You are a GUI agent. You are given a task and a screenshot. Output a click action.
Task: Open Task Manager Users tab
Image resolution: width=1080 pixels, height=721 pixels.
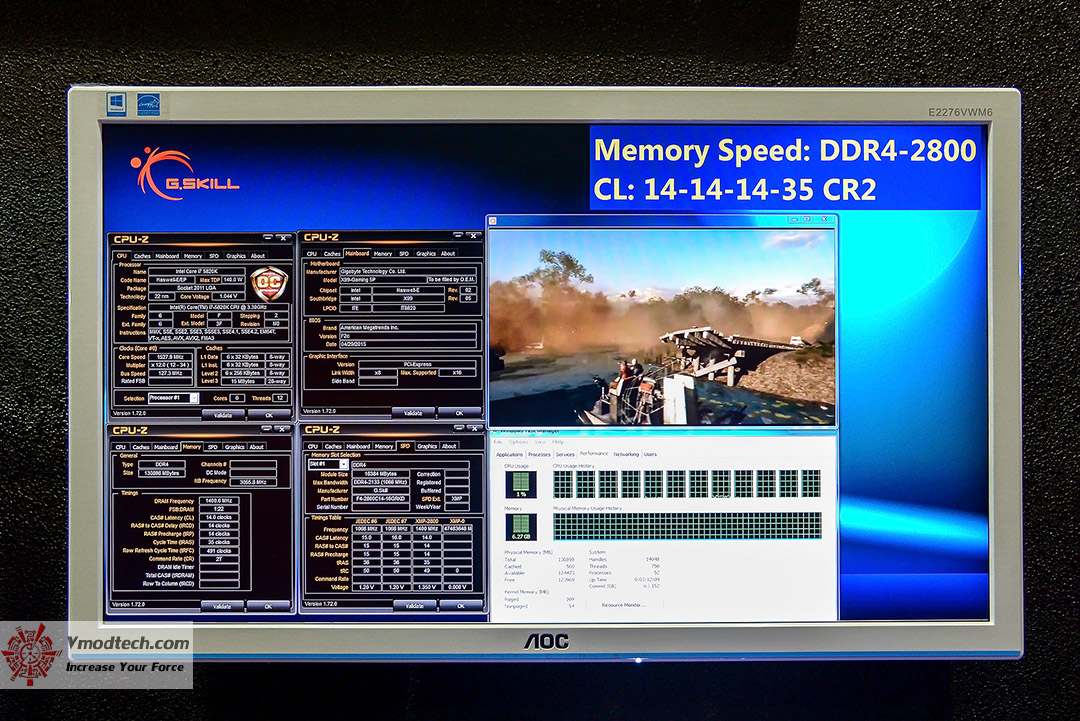(650, 454)
